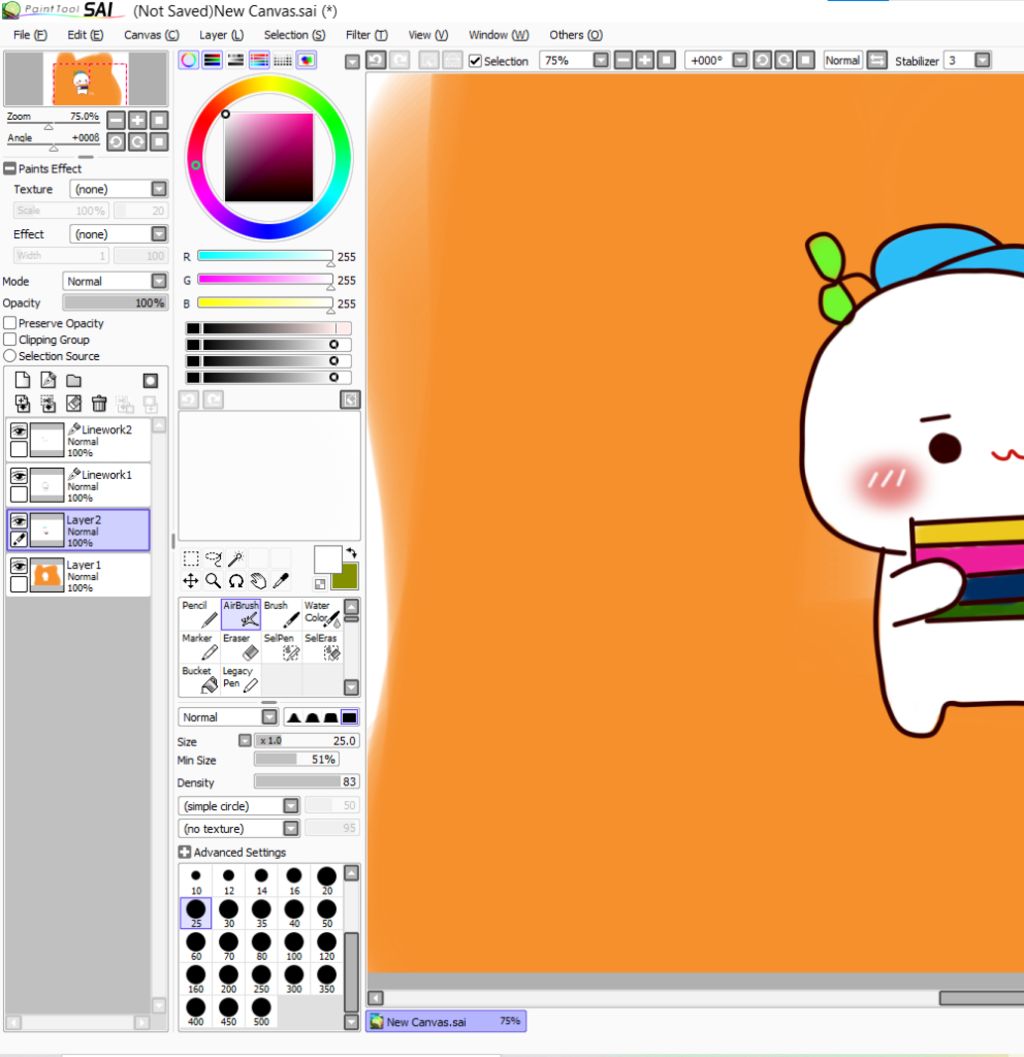Adjust the layer Opacity slider
This screenshot has width=1024, height=1057.
pos(115,303)
